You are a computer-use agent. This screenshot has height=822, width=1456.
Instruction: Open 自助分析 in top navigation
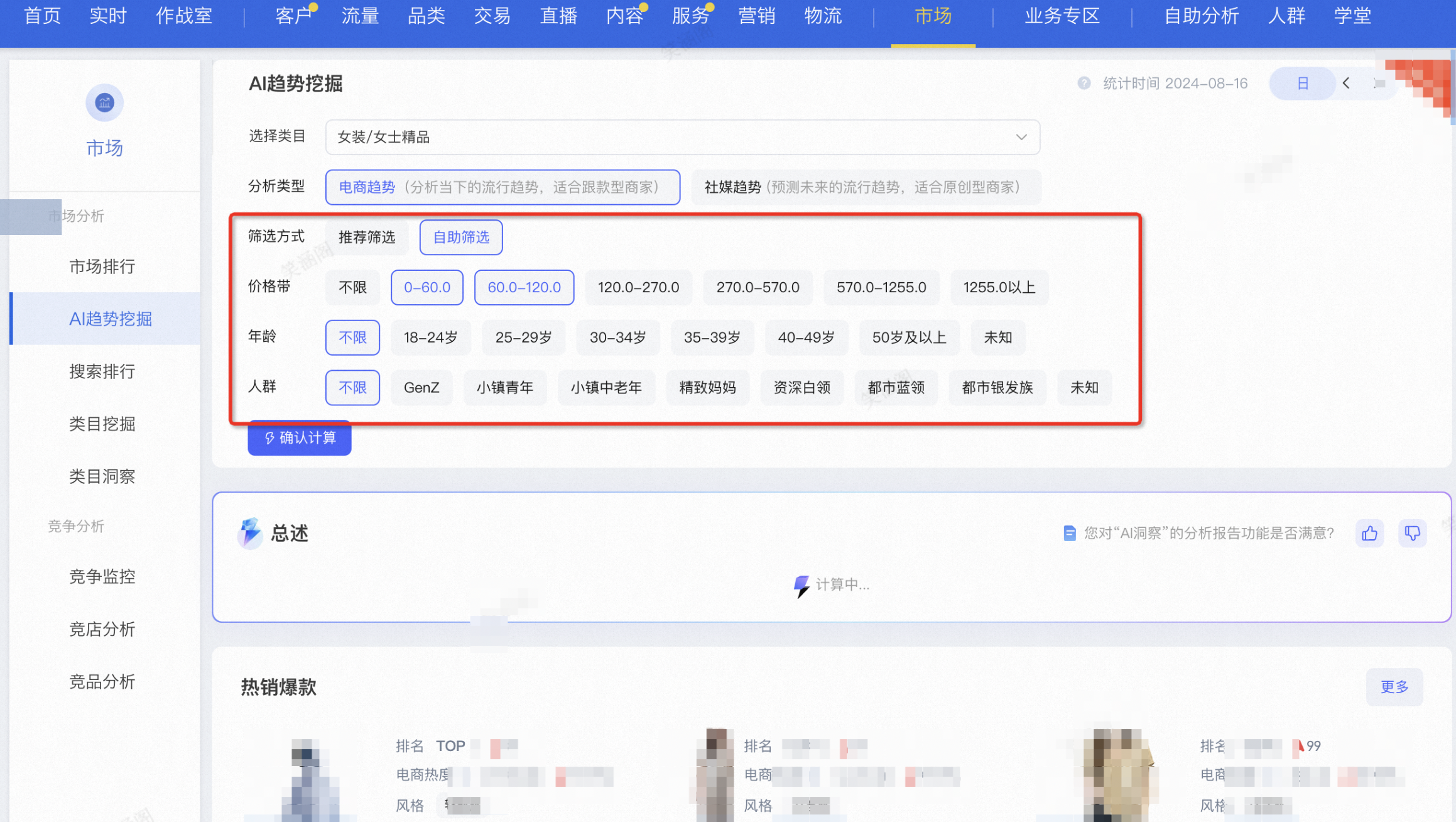click(x=1201, y=16)
